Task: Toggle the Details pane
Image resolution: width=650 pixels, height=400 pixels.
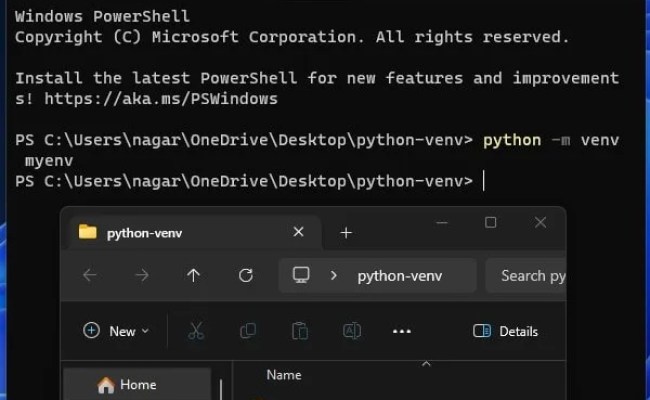Action: [x=505, y=331]
